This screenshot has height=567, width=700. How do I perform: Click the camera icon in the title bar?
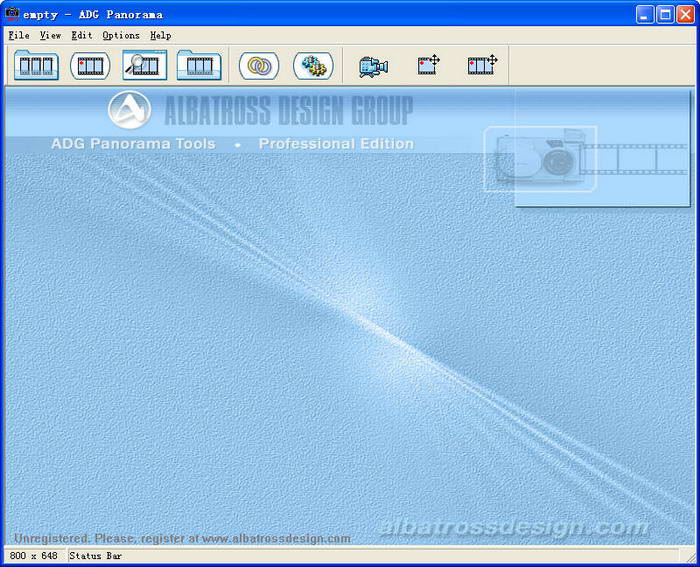tap(12, 13)
